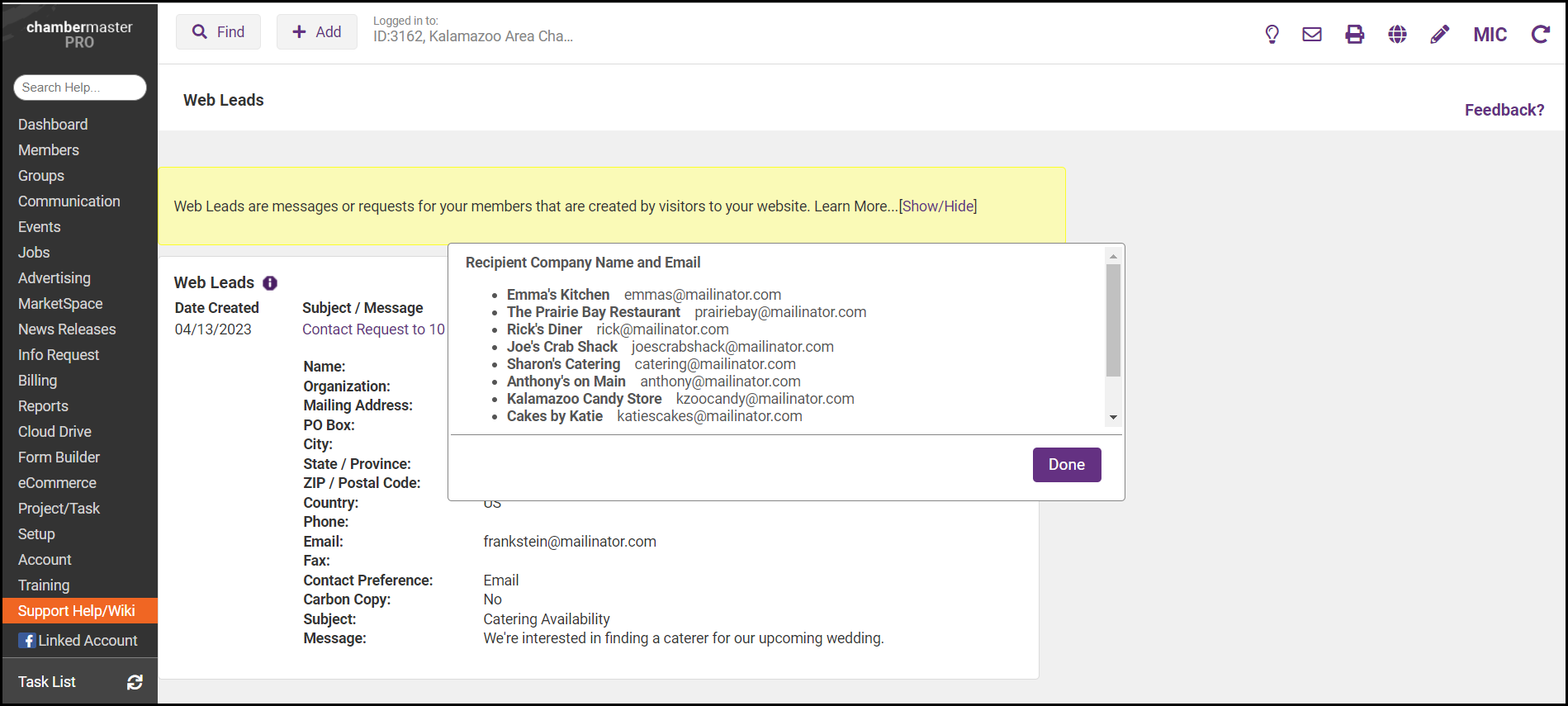Toggle the Show/Hide help text link
This screenshot has width=1568, height=706.
coord(937,206)
